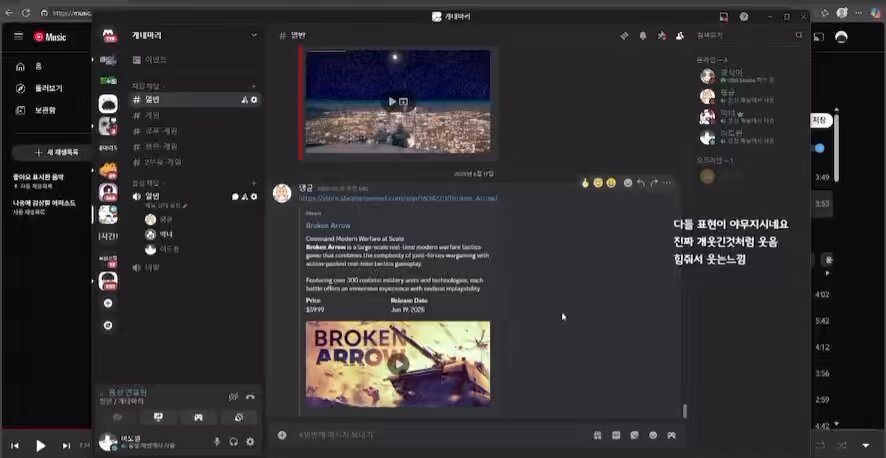The height and width of the screenshot is (458, 886).
Task: Toggle the blue switch in YouTube Music
Action: click(819, 149)
